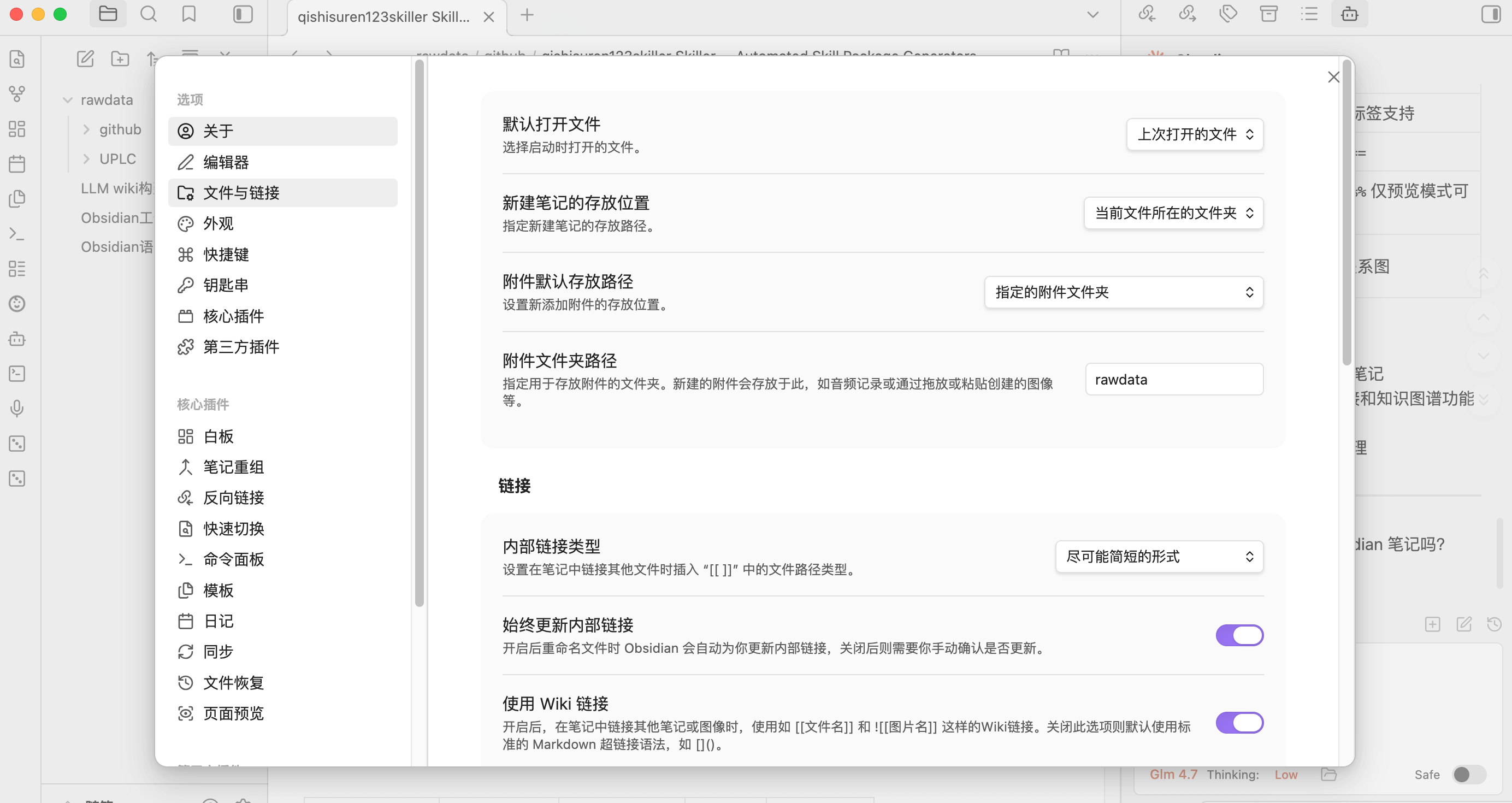Open the bookmarks icon in top bar

click(x=189, y=14)
